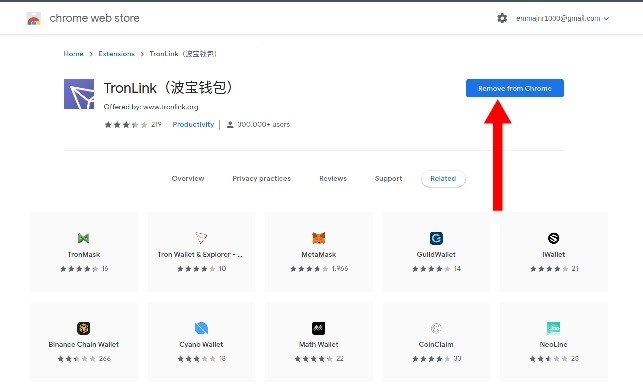
Task: Open Tron Wallet & Explorer name text
Action: point(200,255)
